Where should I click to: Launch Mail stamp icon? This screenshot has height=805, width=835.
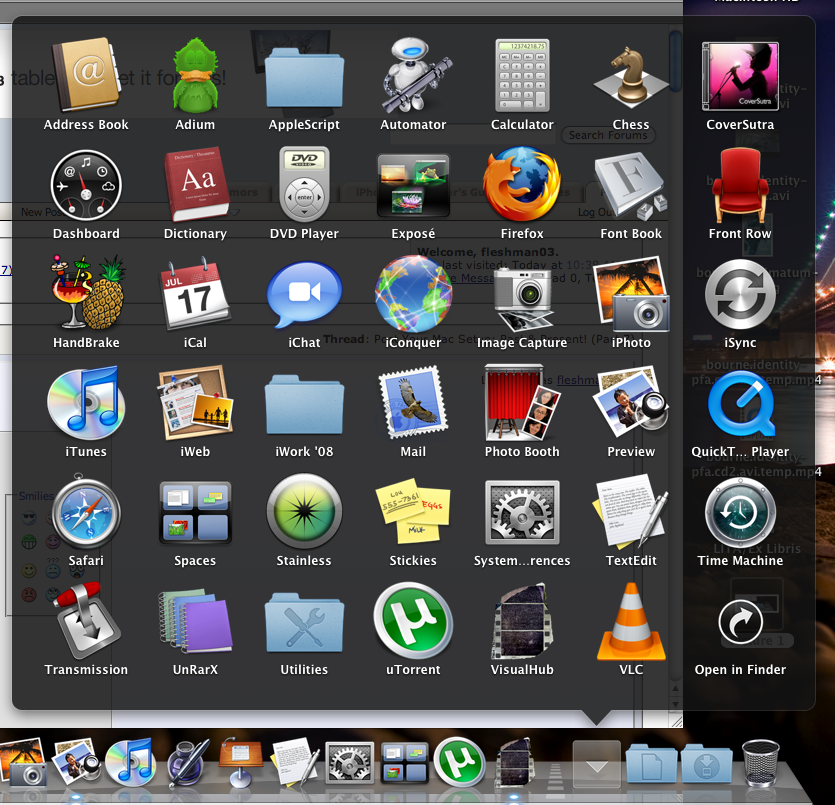tap(413, 402)
